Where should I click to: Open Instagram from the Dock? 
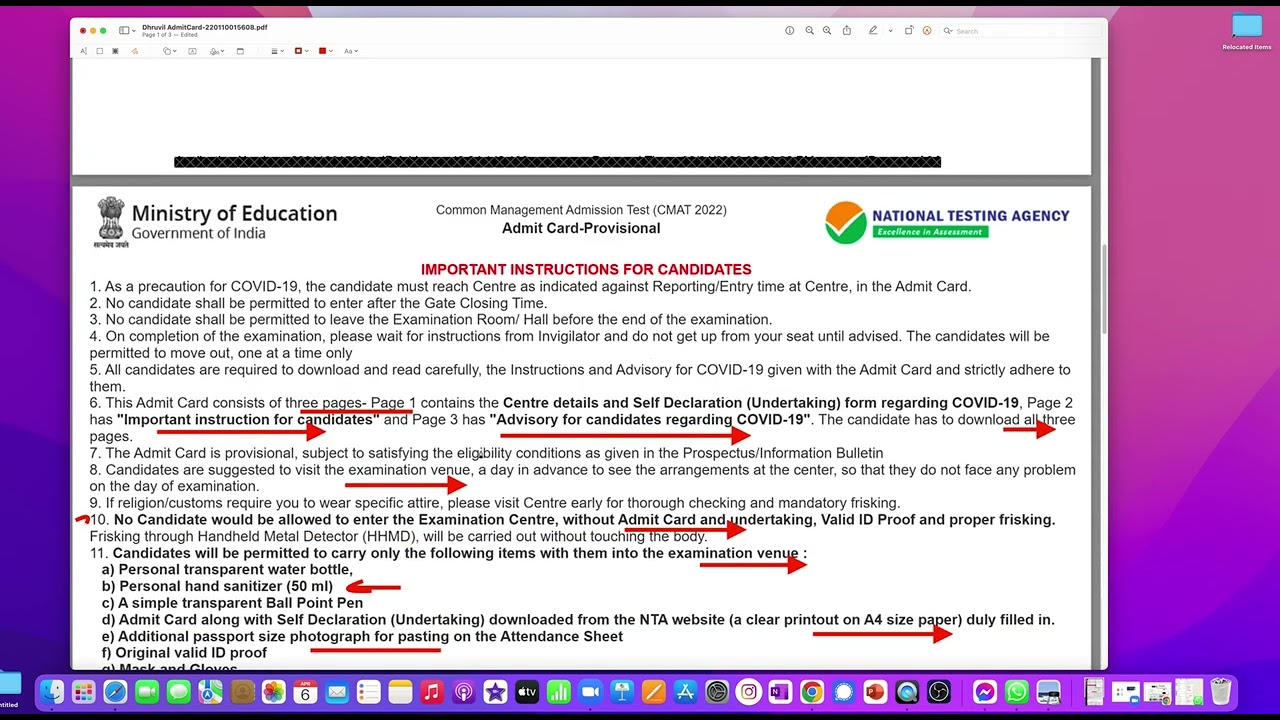pyautogui.click(x=749, y=692)
